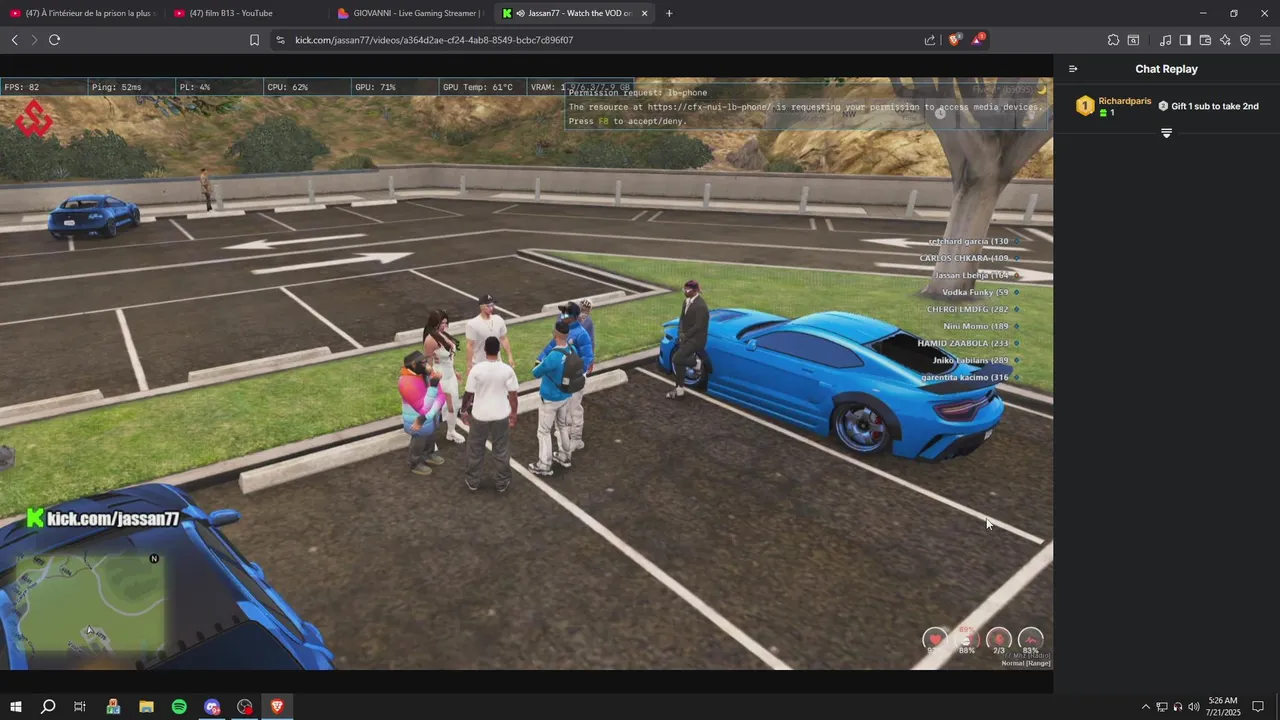The height and width of the screenshot is (720, 1280).
Task: Open Leo AI sparkle icon
Action: pos(1225,40)
